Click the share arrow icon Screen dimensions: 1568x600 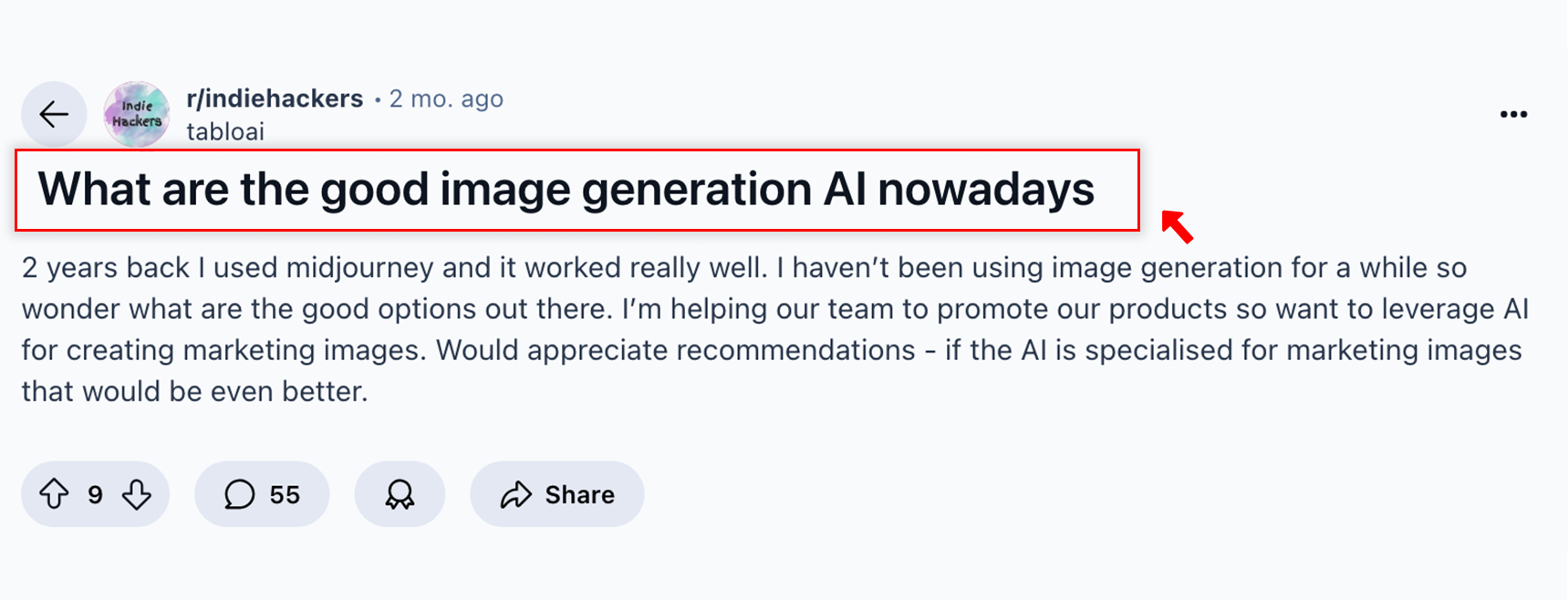pos(515,494)
